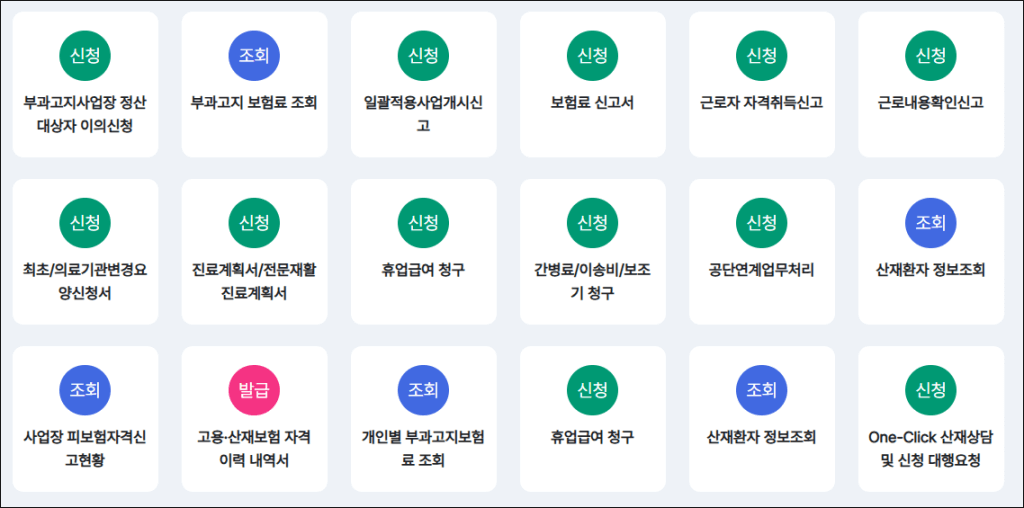Click the pink 발급 badge icon
Image resolution: width=1024 pixels, height=508 pixels.
254,390
